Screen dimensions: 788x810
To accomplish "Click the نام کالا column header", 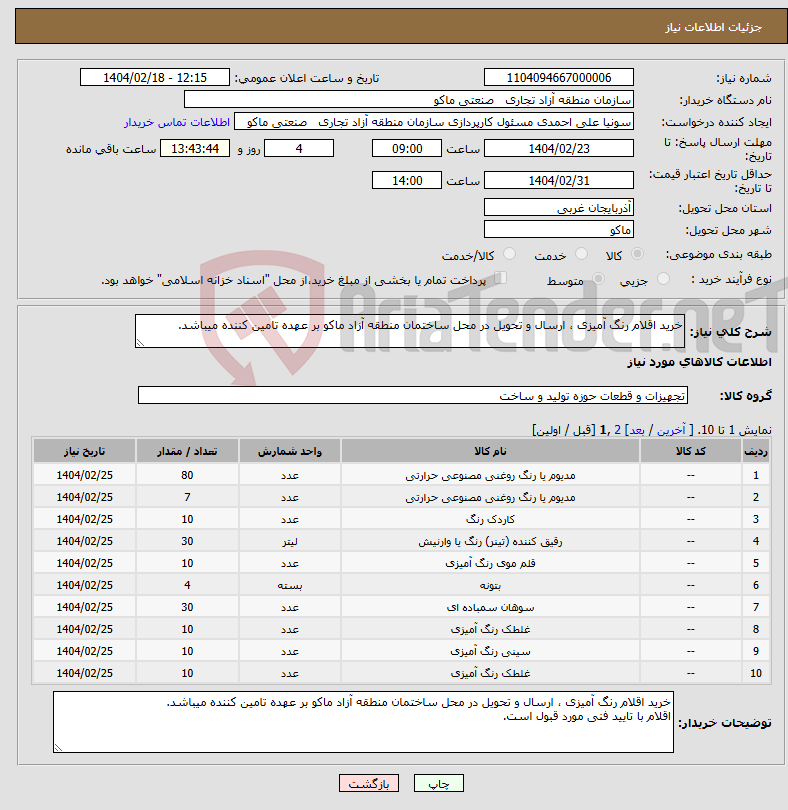I will click(x=490, y=451).
